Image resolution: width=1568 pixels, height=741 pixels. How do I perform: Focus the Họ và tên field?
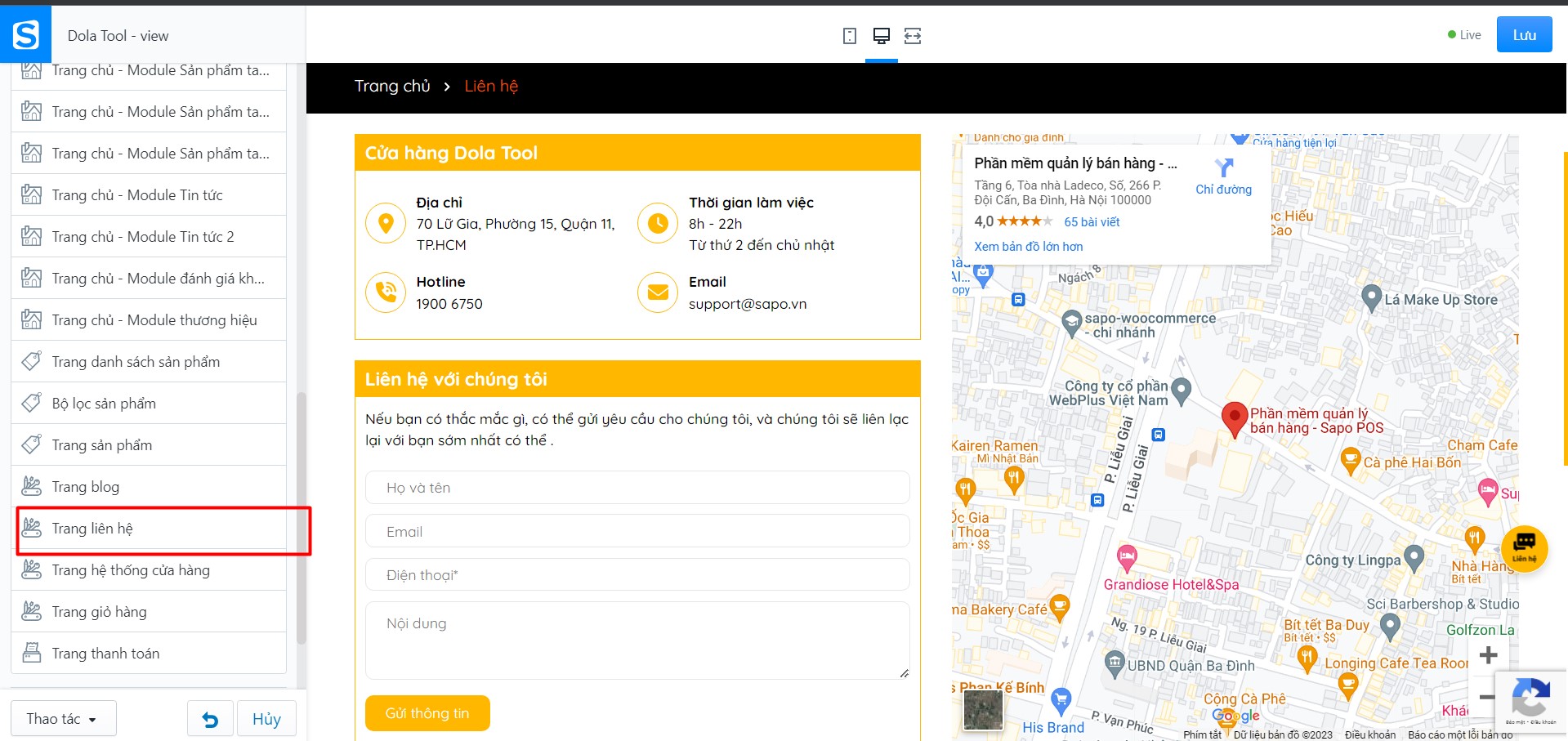coord(637,488)
